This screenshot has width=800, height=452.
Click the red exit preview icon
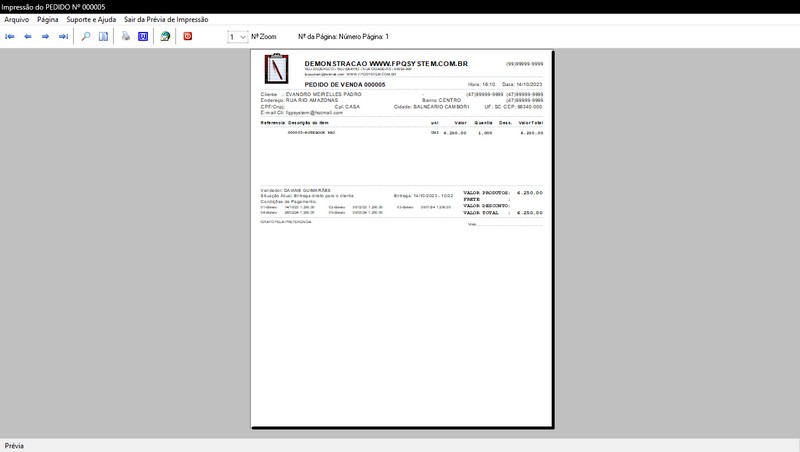pyautogui.click(x=188, y=36)
